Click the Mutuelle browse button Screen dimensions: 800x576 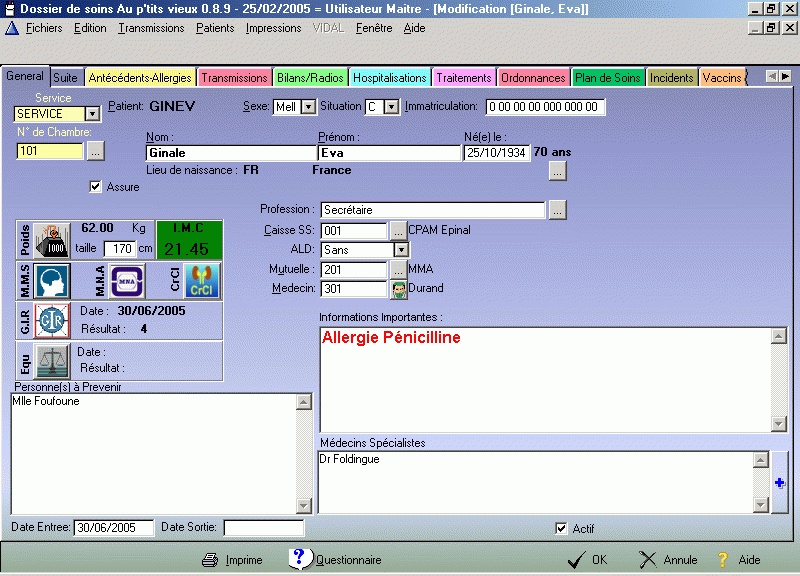click(398, 270)
